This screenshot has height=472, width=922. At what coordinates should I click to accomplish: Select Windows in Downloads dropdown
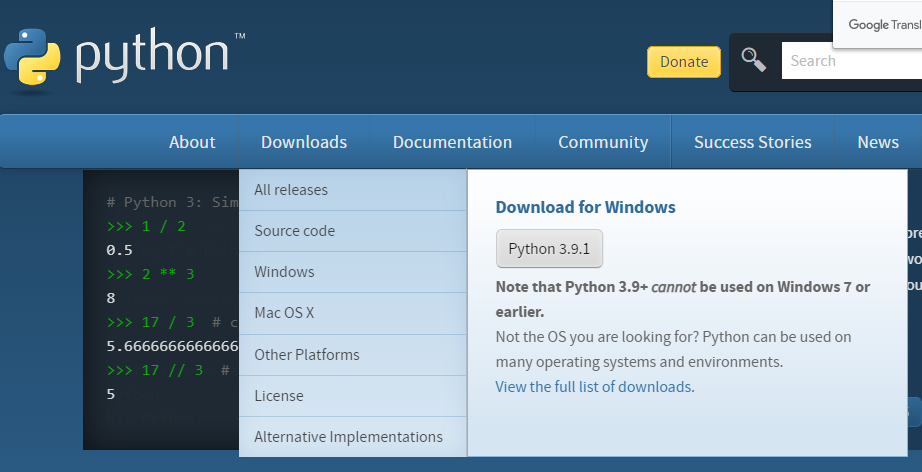tap(353, 272)
